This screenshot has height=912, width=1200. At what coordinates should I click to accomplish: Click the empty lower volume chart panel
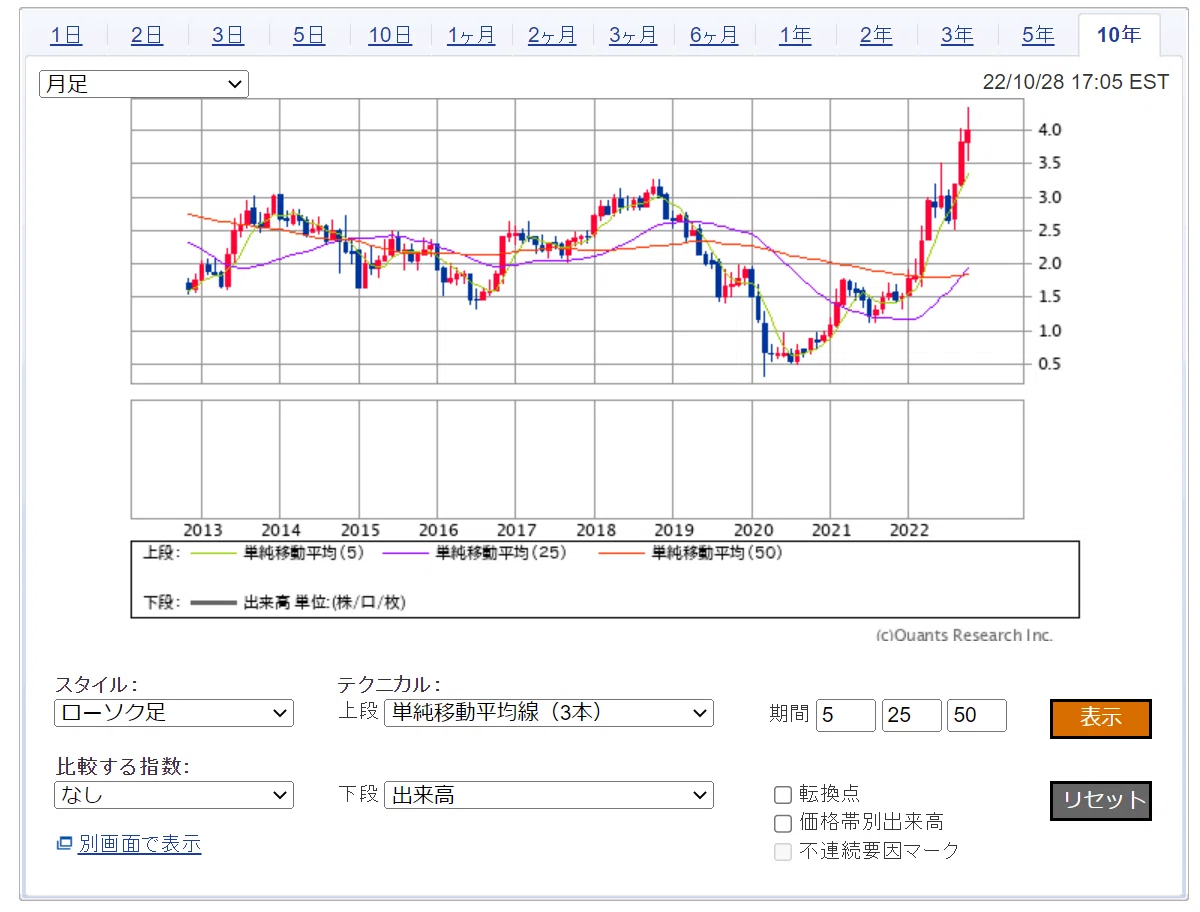click(x=577, y=459)
